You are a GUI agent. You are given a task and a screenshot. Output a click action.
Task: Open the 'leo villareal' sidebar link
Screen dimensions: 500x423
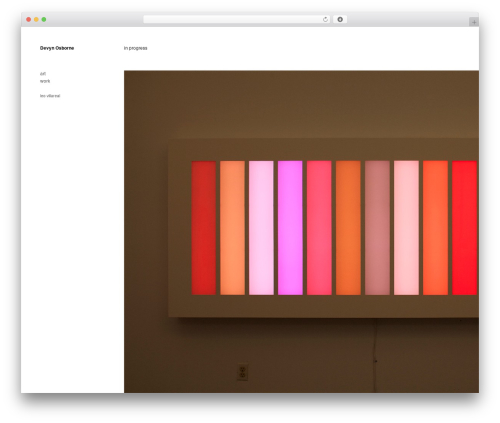pyautogui.click(x=50, y=96)
